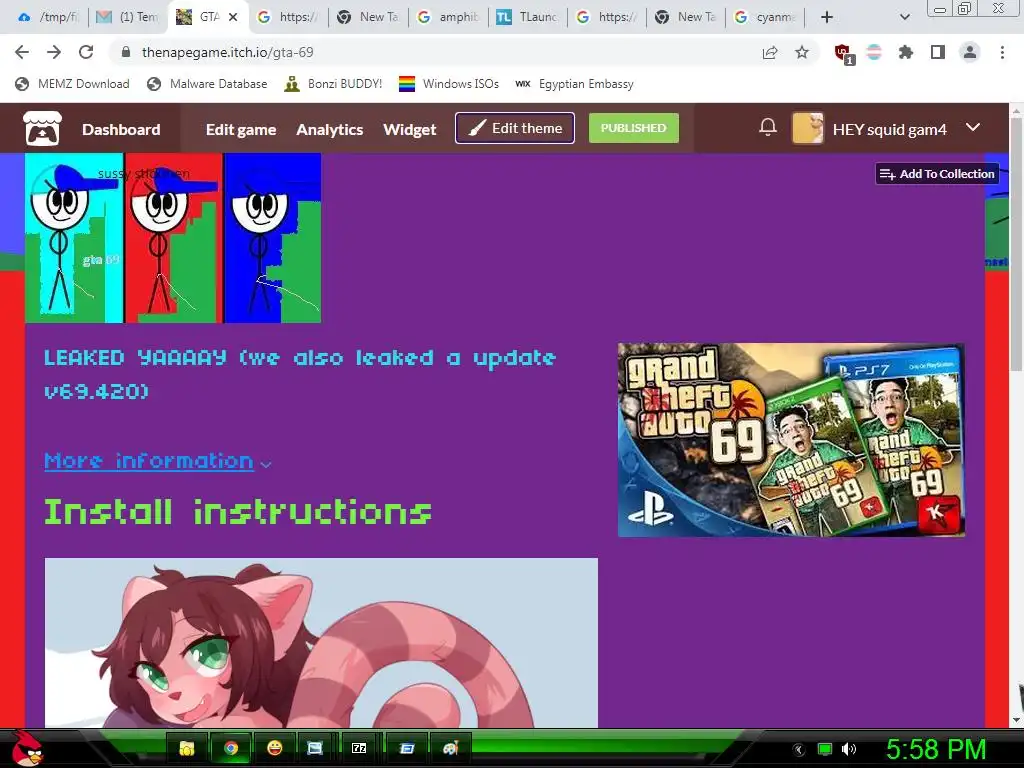Image resolution: width=1024 pixels, height=768 pixels.
Task: Open the Edit game page
Action: [241, 129]
